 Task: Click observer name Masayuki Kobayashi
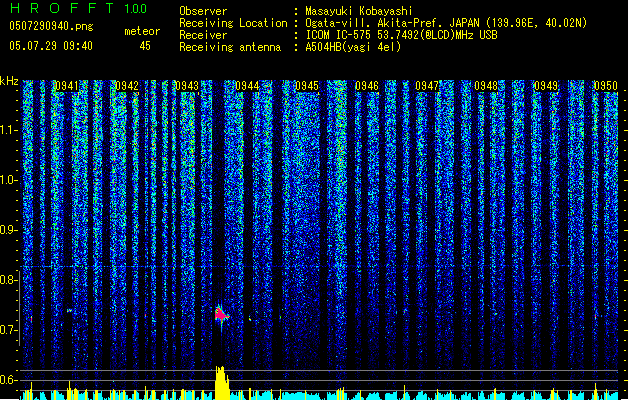(359, 11)
